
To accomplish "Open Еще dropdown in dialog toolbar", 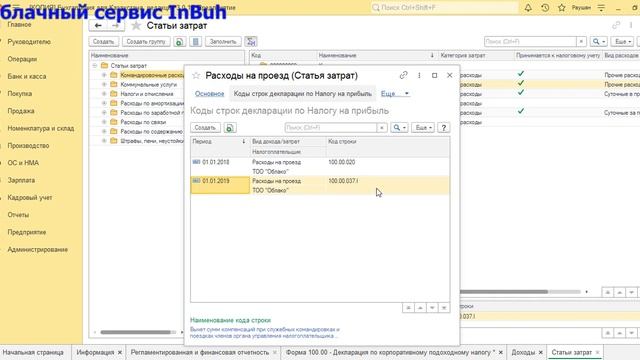I will click(423, 128).
